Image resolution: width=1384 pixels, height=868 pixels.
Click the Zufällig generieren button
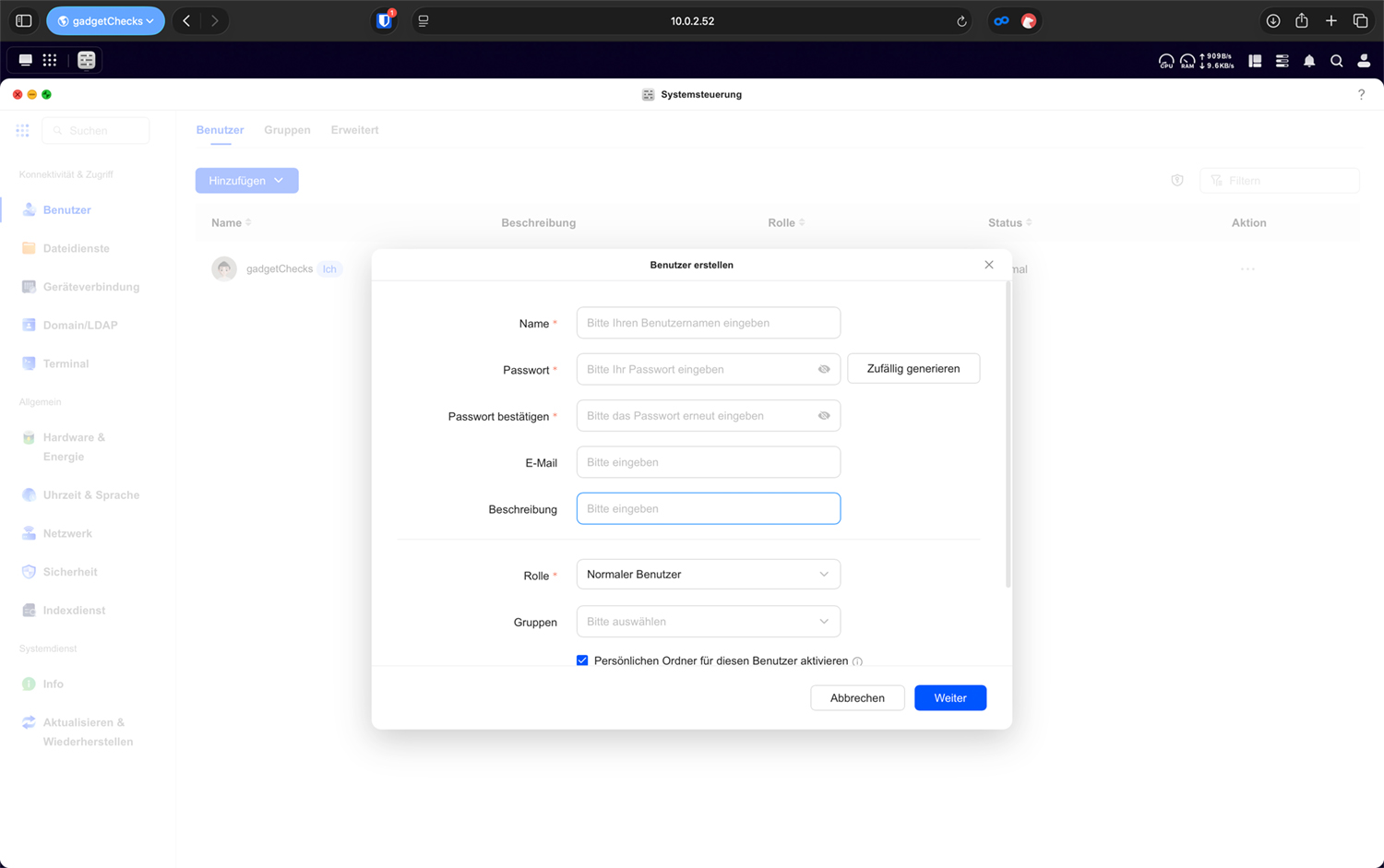913,369
